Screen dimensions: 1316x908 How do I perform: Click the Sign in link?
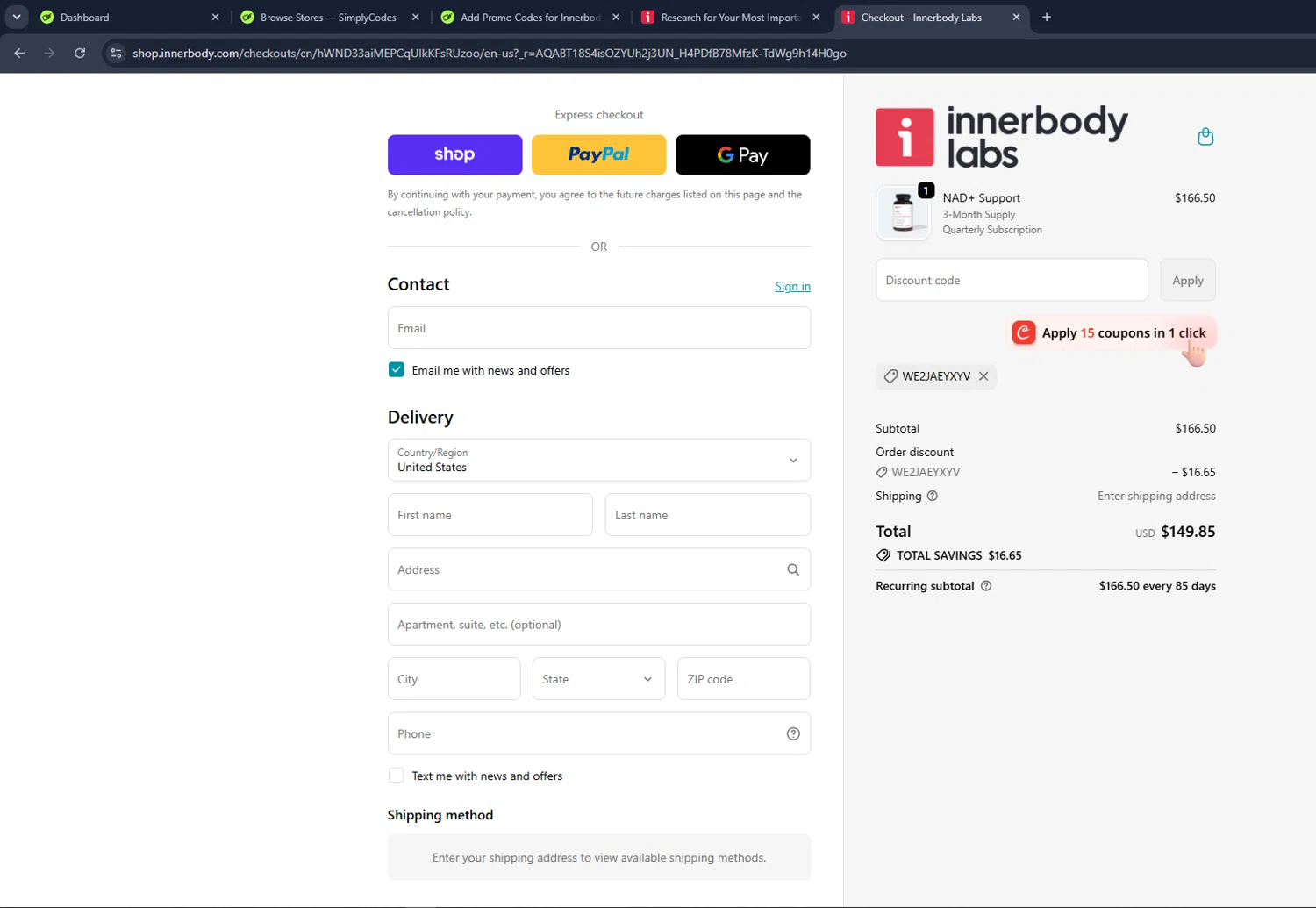pyautogui.click(x=792, y=287)
